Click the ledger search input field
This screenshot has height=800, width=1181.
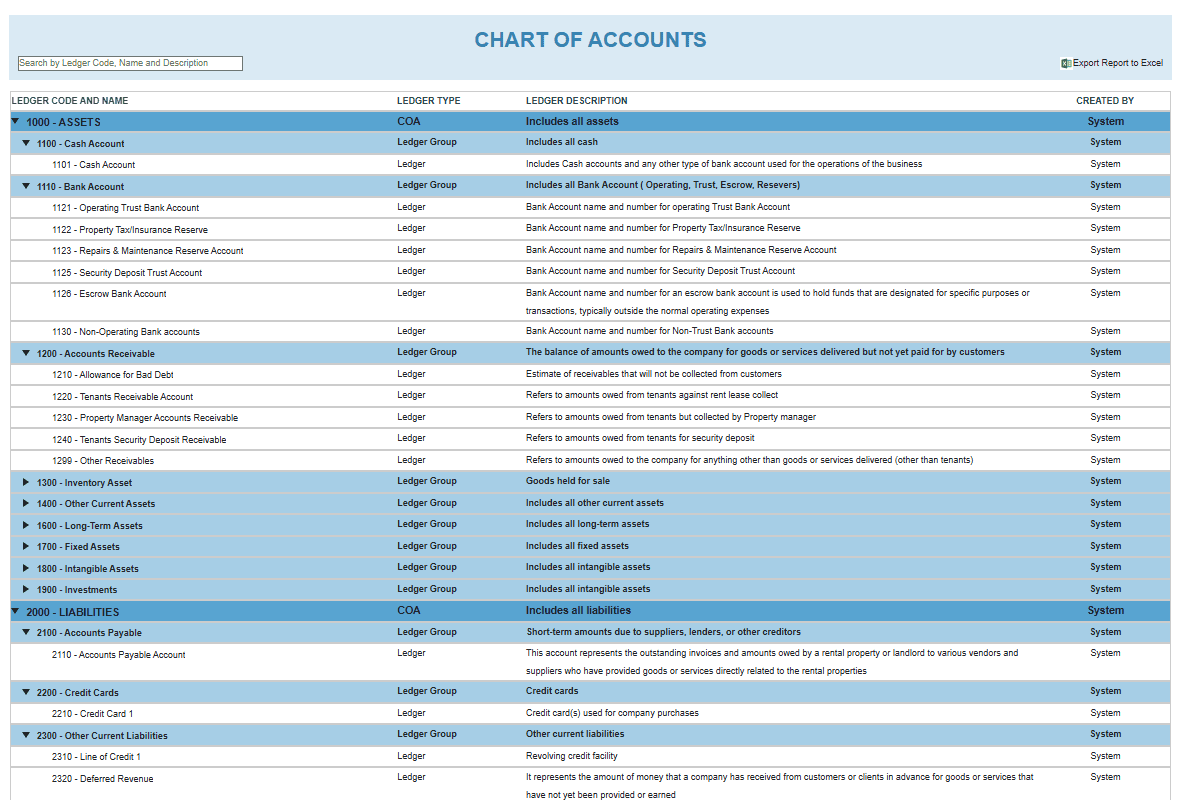click(130, 63)
